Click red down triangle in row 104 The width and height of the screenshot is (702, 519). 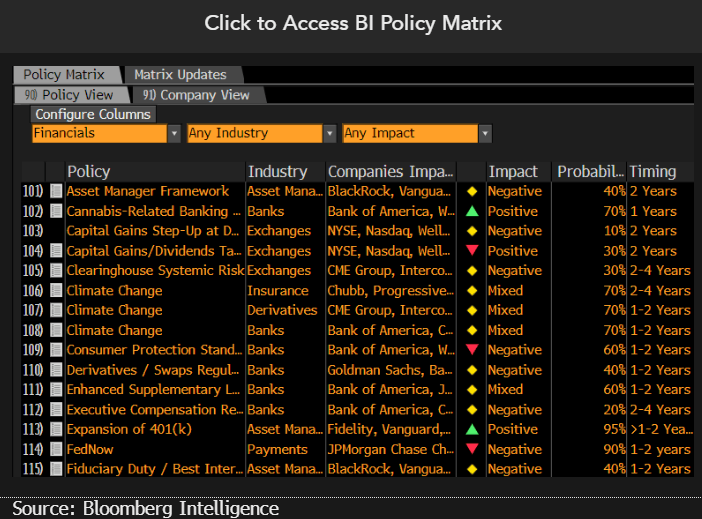[472, 251]
